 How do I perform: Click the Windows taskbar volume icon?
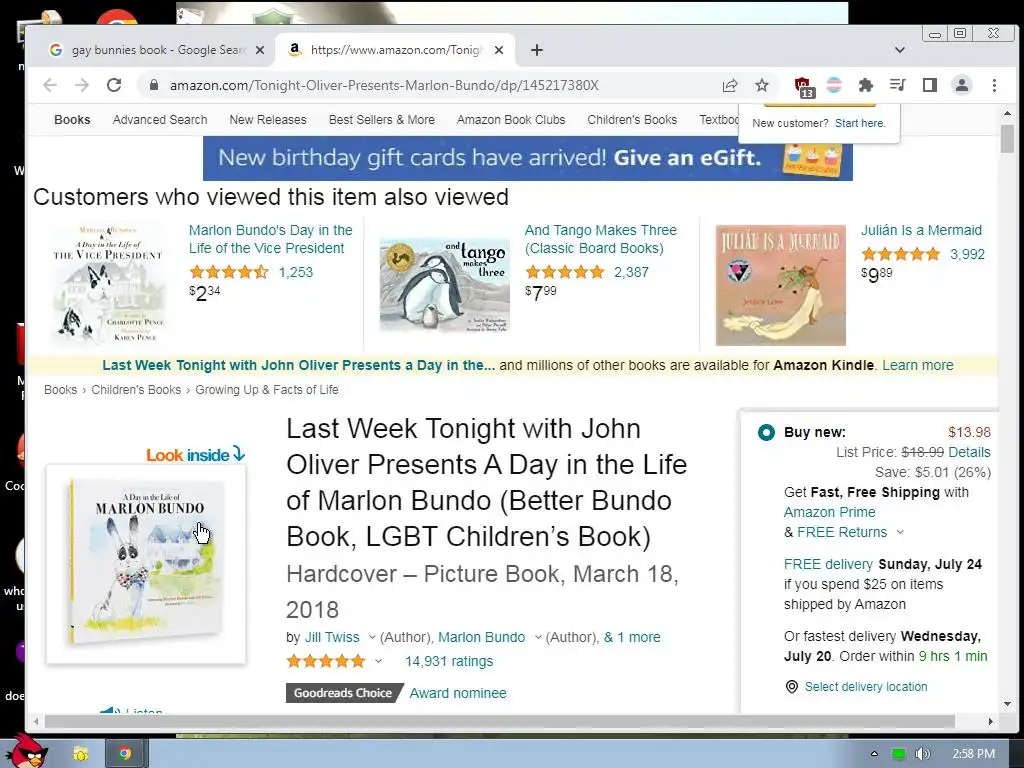922,754
